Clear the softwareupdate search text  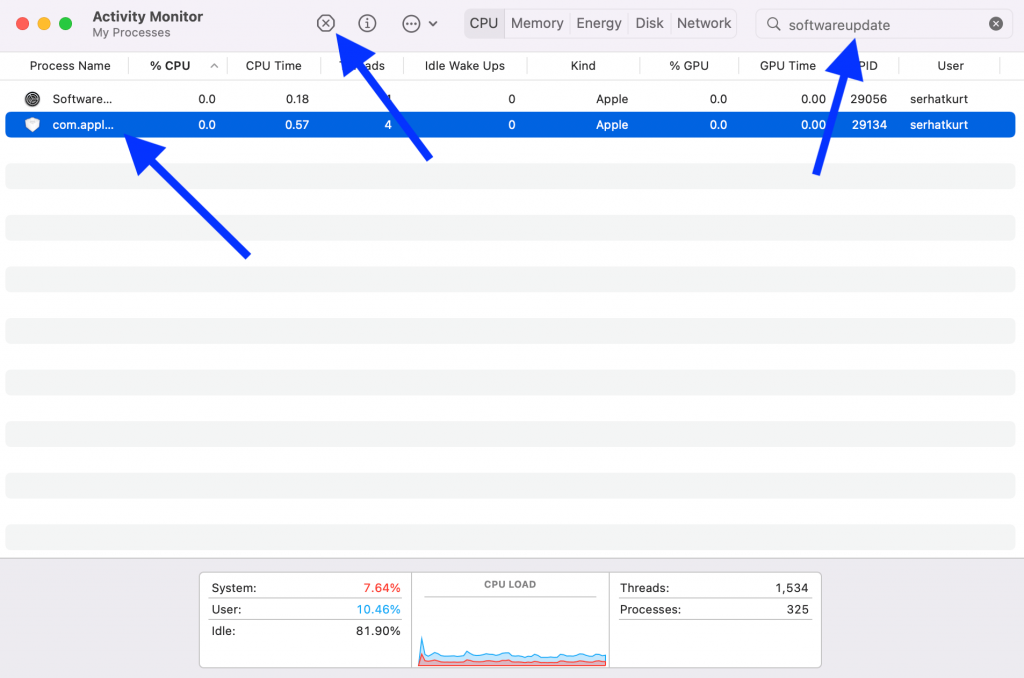(995, 24)
